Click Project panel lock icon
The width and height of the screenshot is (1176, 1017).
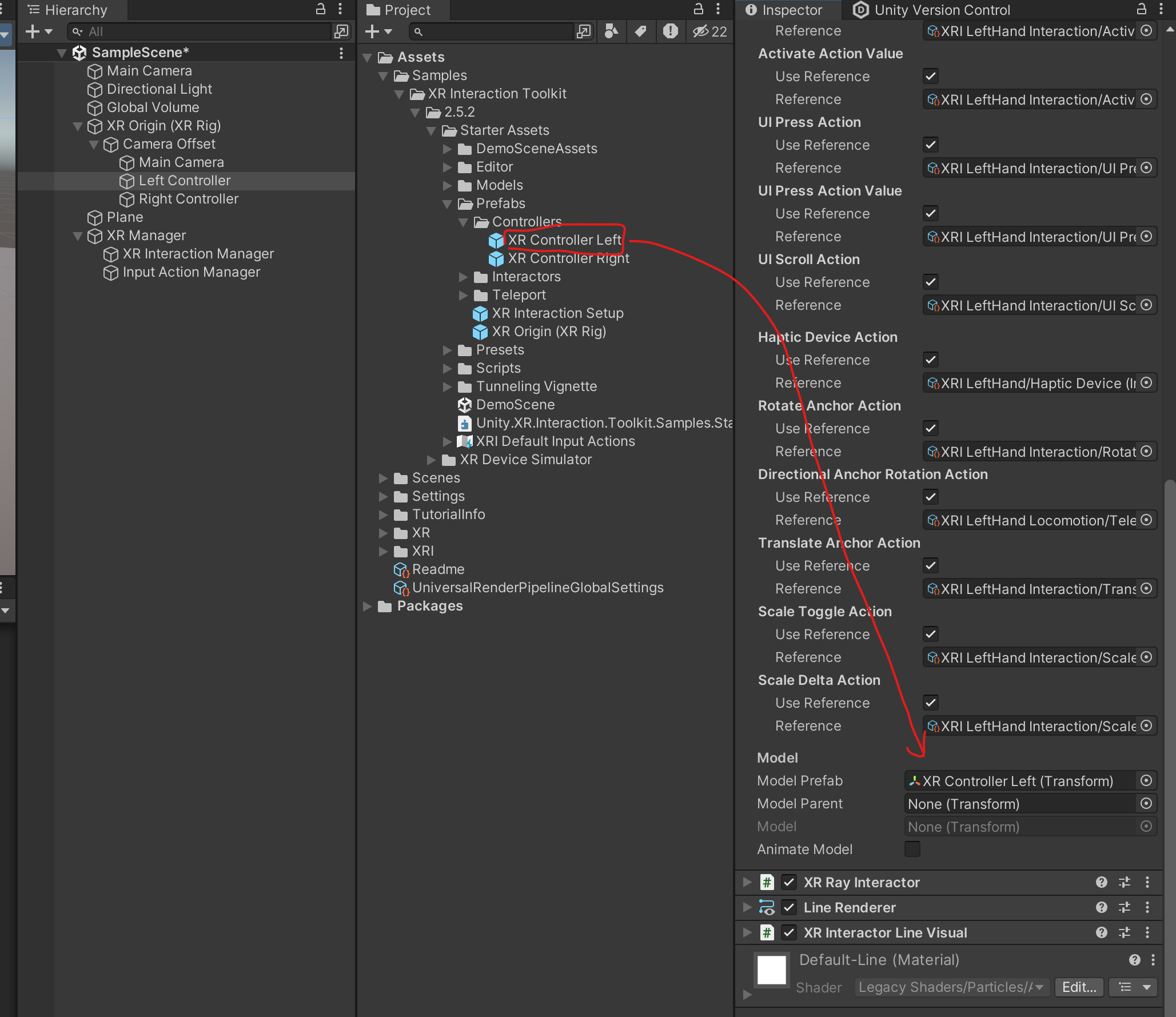pyautogui.click(x=698, y=9)
